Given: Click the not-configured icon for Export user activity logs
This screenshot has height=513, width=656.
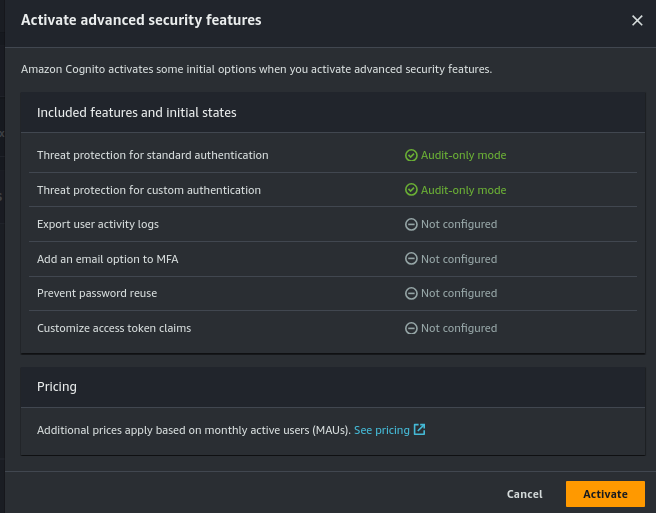Looking at the screenshot, I should [x=411, y=225].
